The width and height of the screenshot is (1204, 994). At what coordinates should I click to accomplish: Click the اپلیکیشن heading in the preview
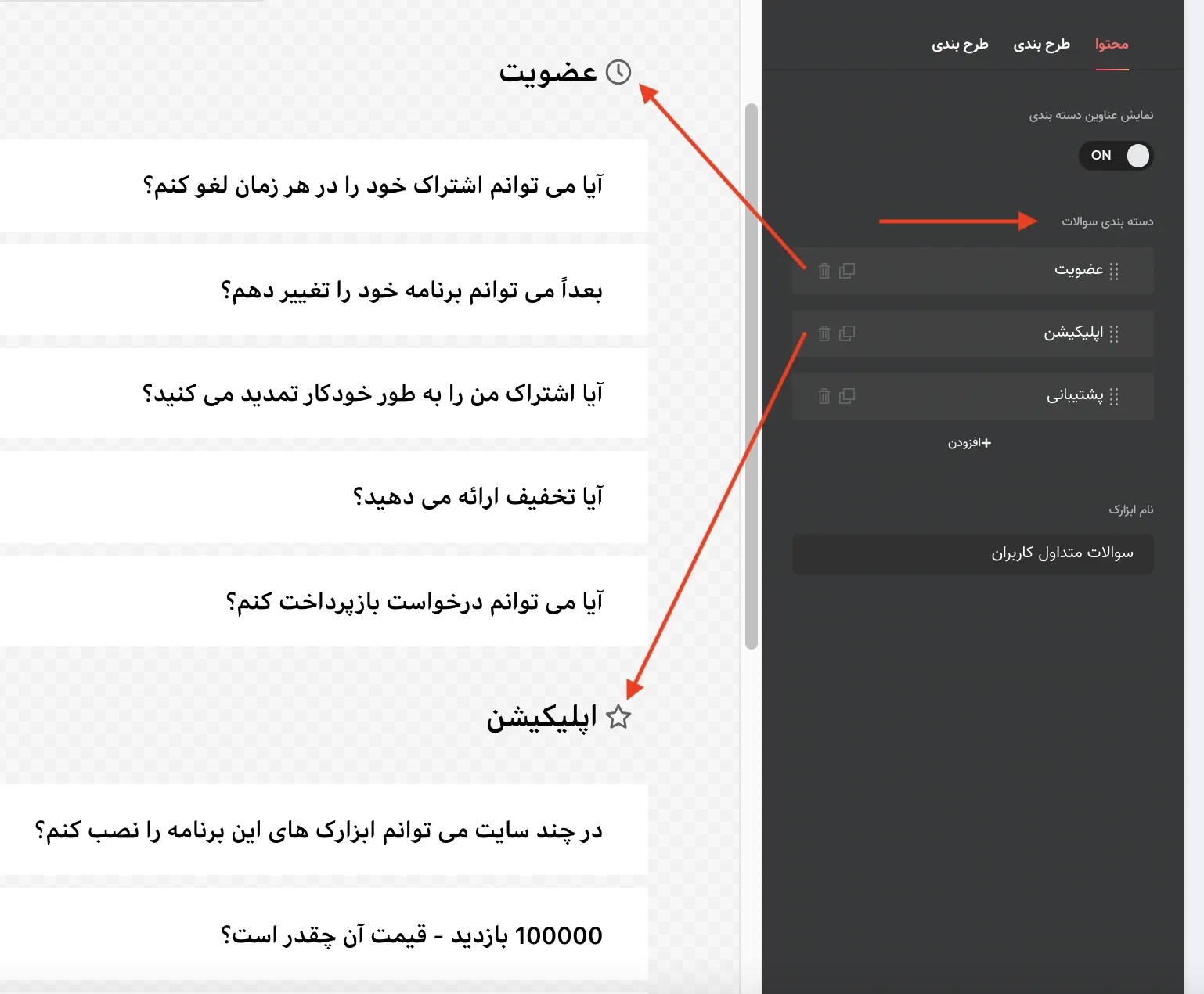542,717
